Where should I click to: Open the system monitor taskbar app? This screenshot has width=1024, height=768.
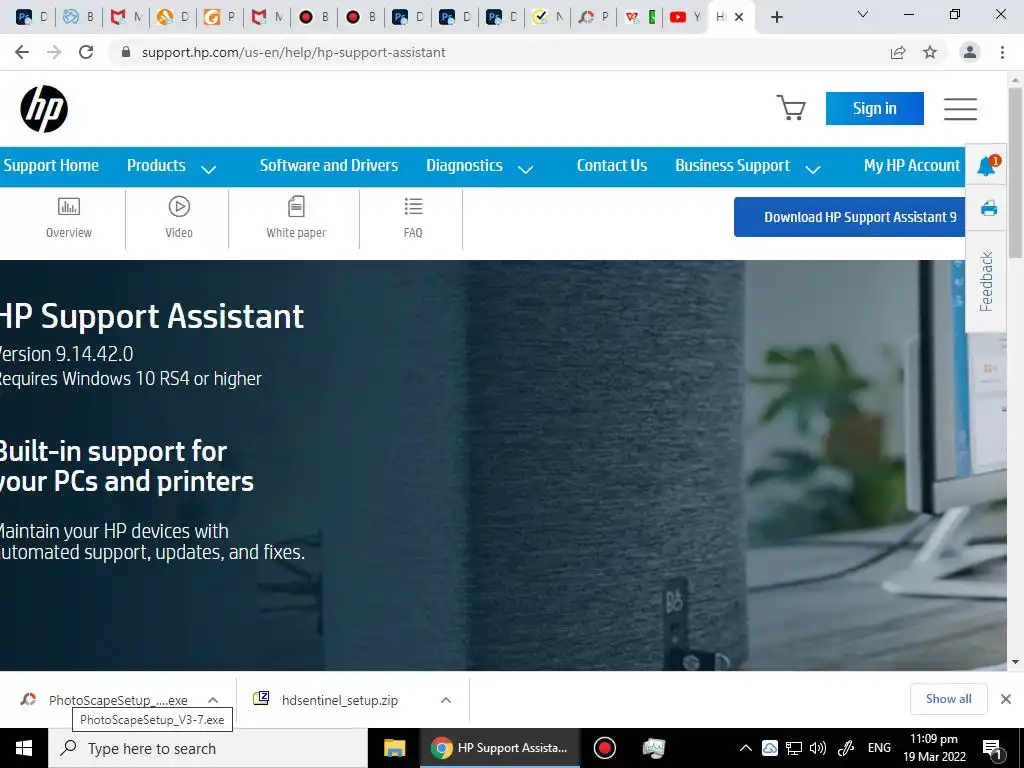click(653, 748)
